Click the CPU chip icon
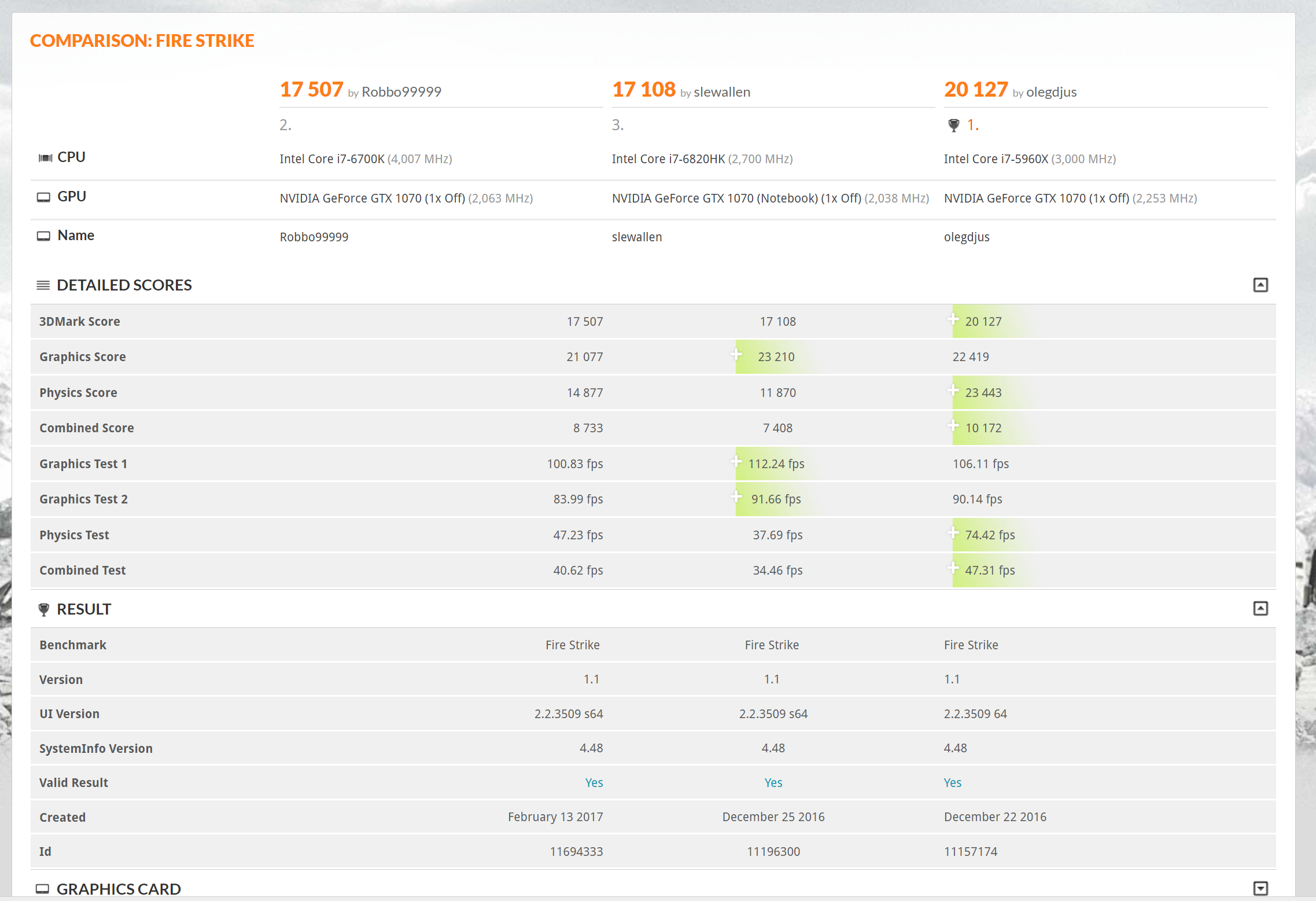Image resolution: width=1316 pixels, height=901 pixels. (x=45, y=157)
